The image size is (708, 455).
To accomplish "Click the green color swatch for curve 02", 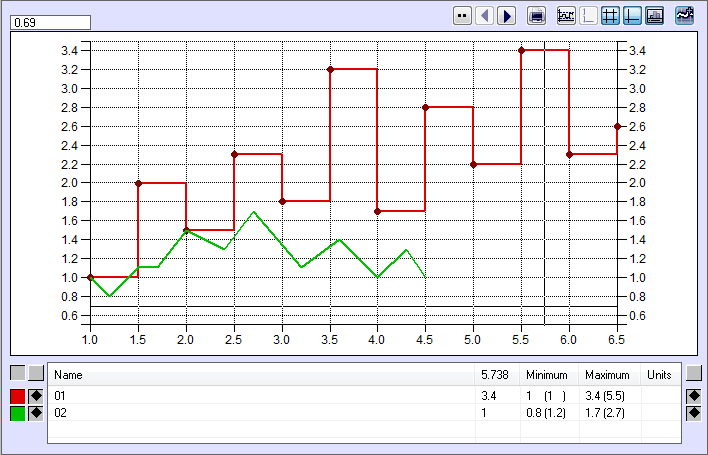I will (x=17, y=414).
